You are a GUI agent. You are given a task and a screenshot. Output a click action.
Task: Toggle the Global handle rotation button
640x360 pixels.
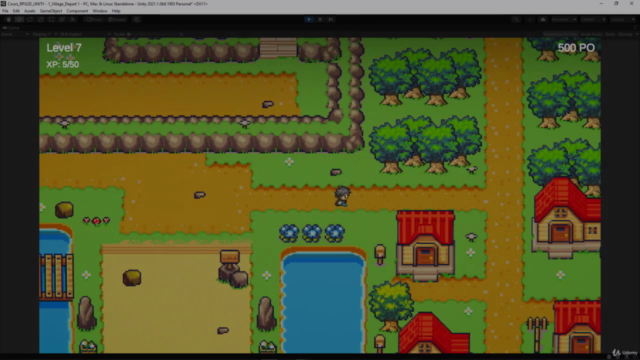pos(117,19)
